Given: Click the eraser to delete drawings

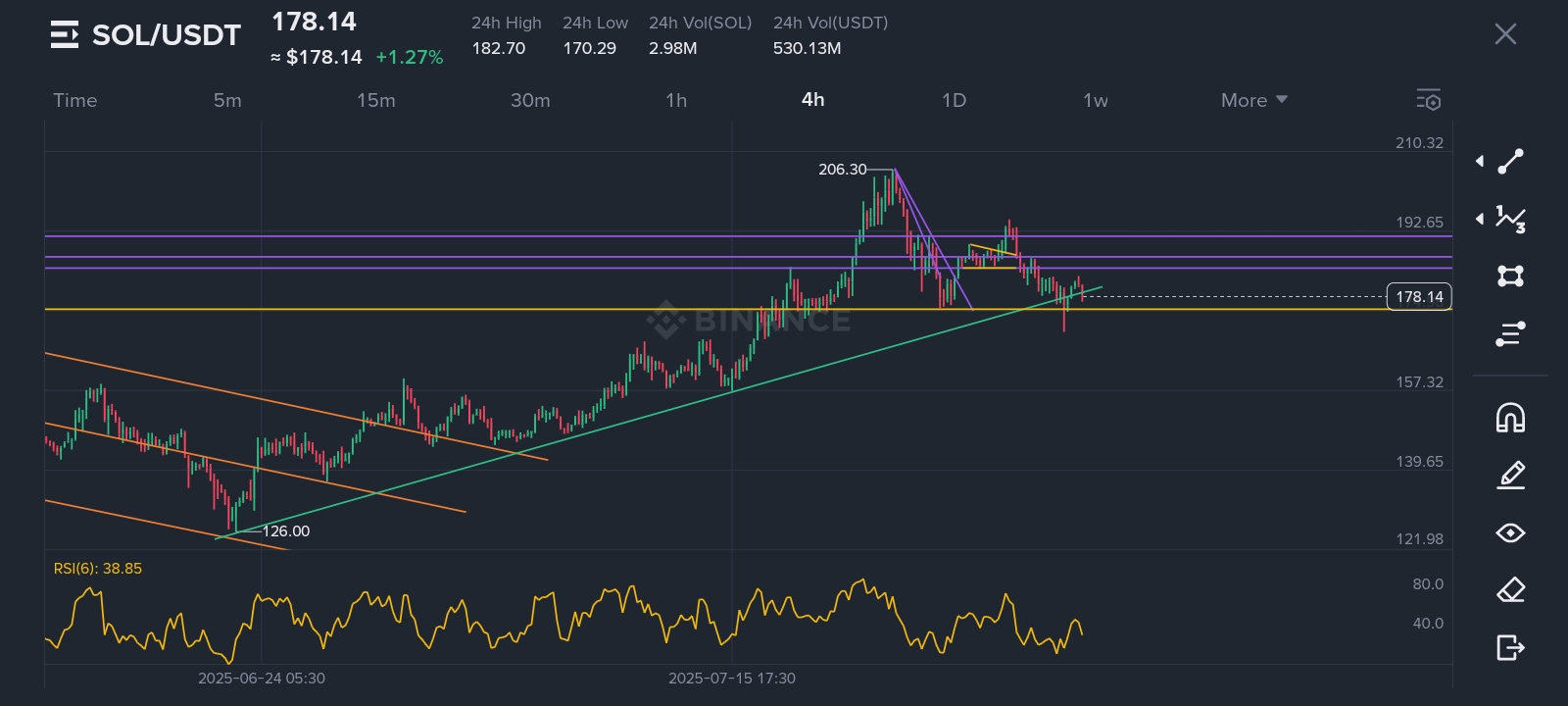Looking at the screenshot, I should point(1511,589).
